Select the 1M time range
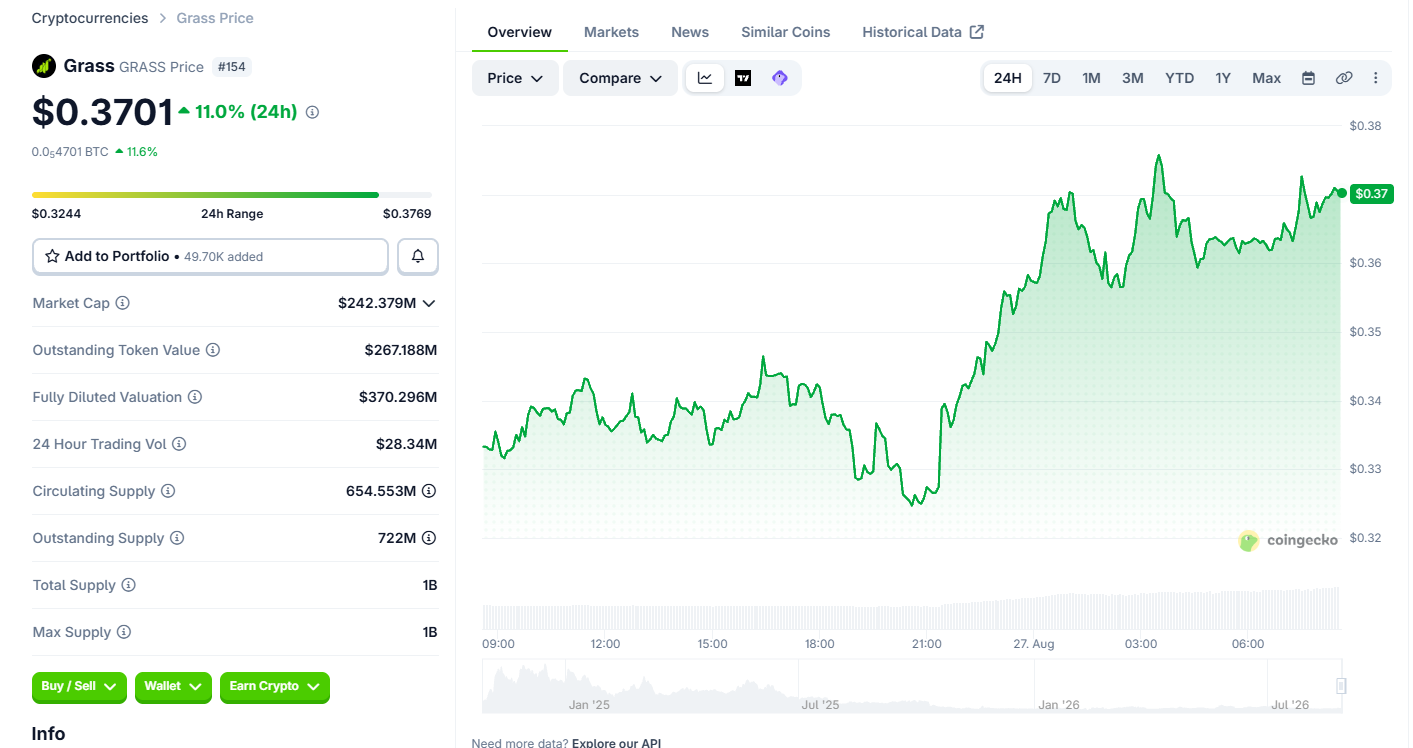Screen dimensions: 1413x748 click(1091, 78)
